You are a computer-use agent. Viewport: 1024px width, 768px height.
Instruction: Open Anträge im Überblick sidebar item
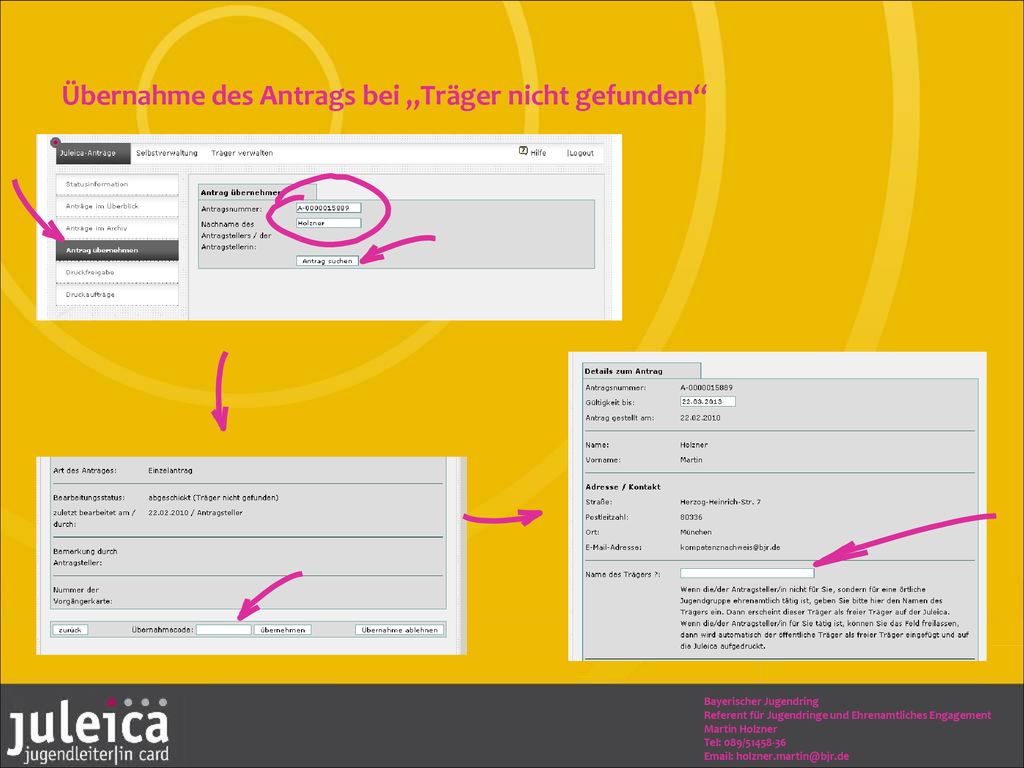(x=117, y=206)
